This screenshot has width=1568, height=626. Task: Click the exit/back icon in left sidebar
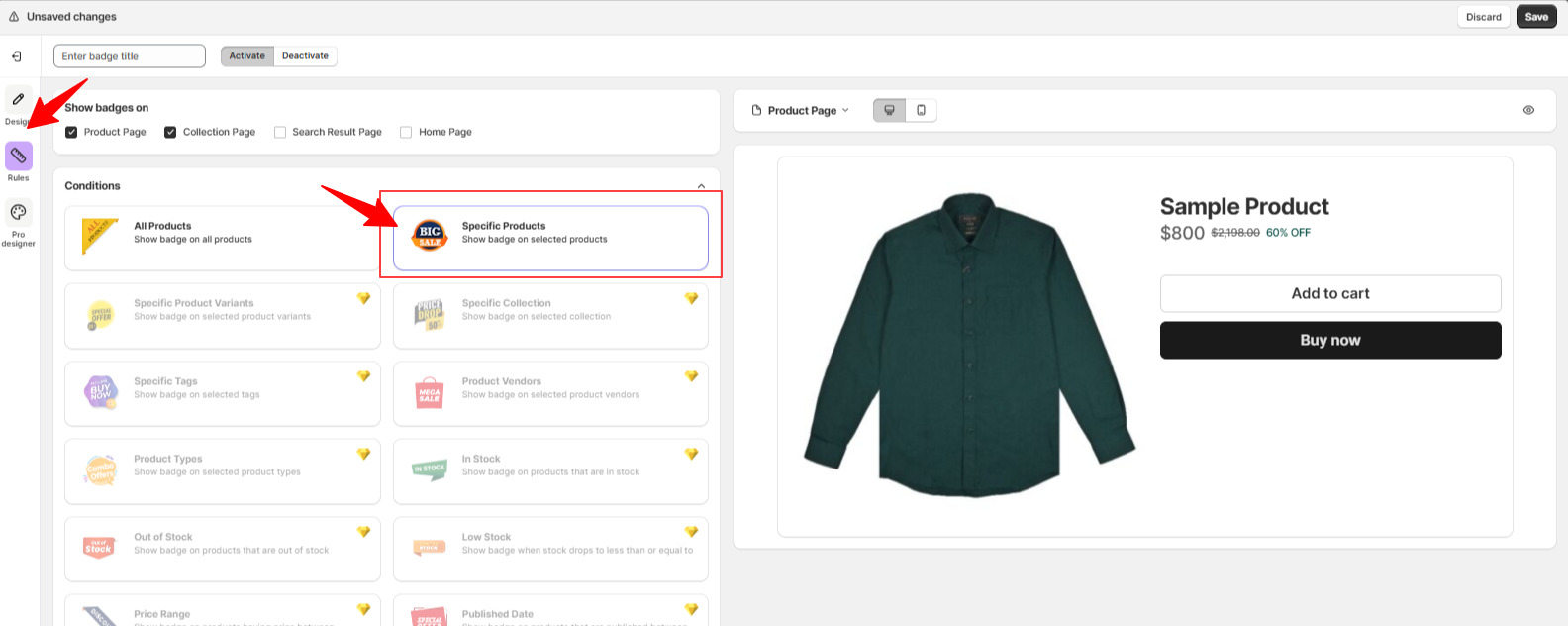click(x=17, y=56)
